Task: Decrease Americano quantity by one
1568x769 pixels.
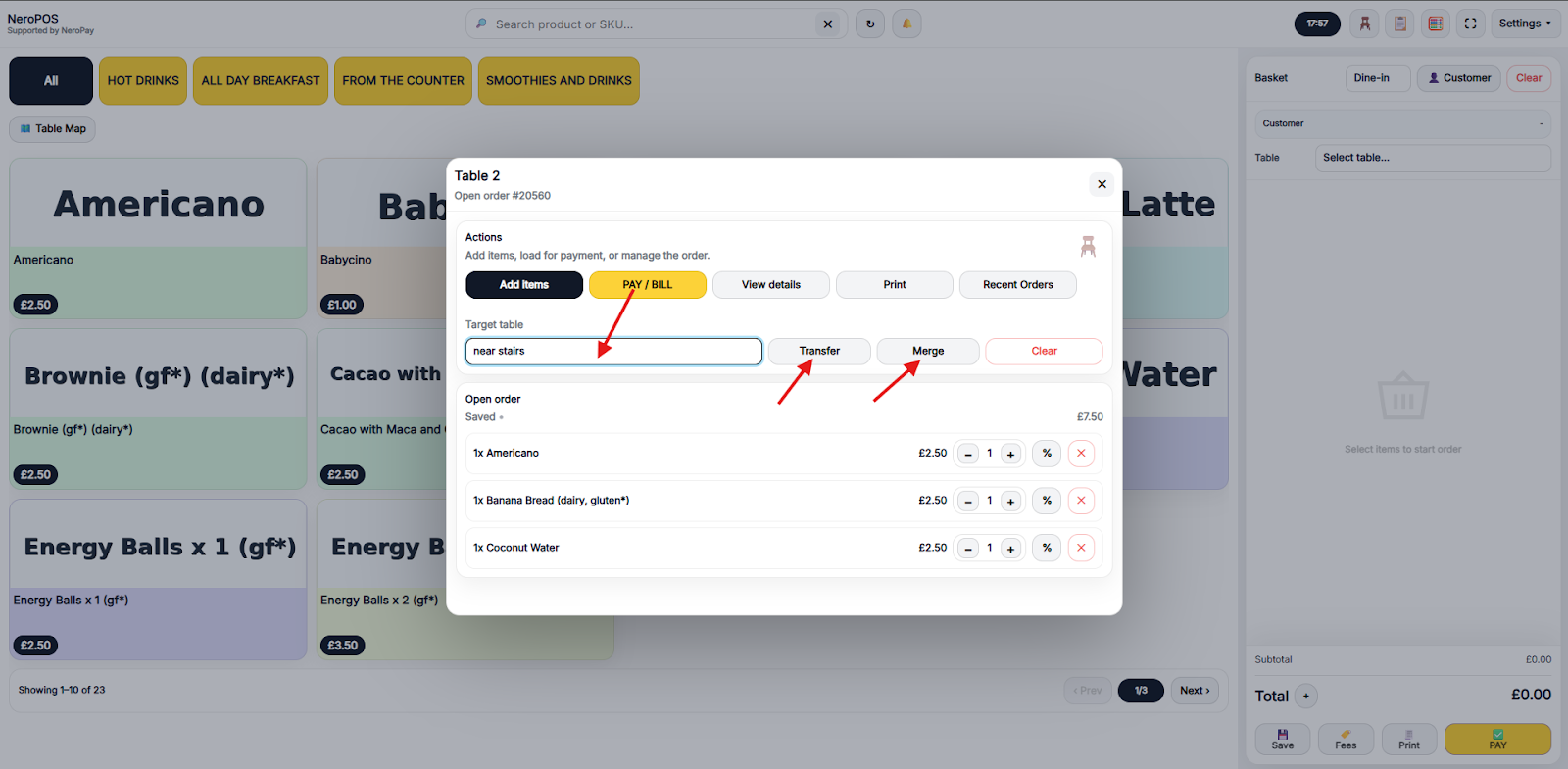Action: point(968,454)
